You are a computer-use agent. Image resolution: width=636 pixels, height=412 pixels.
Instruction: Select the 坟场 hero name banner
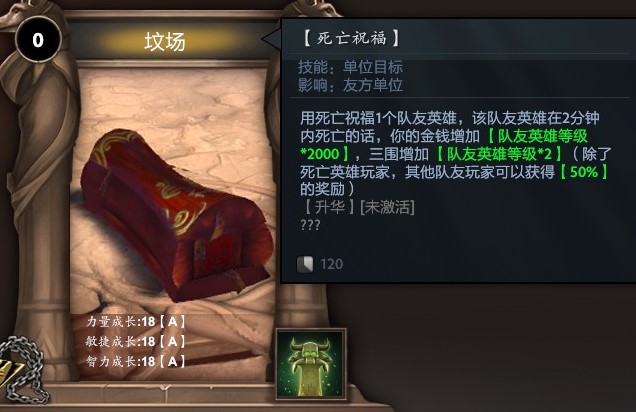tap(165, 41)
